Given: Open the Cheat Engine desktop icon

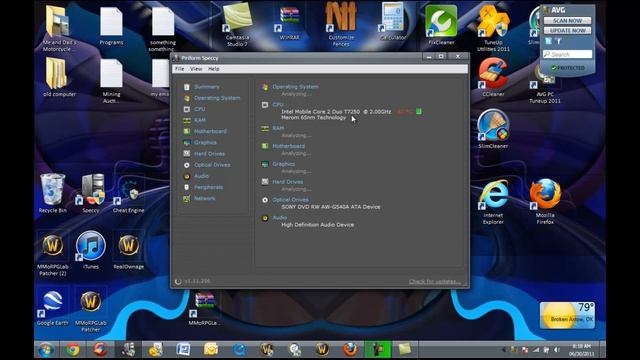Looking at the screenshot, I should [x=129, y=193].
